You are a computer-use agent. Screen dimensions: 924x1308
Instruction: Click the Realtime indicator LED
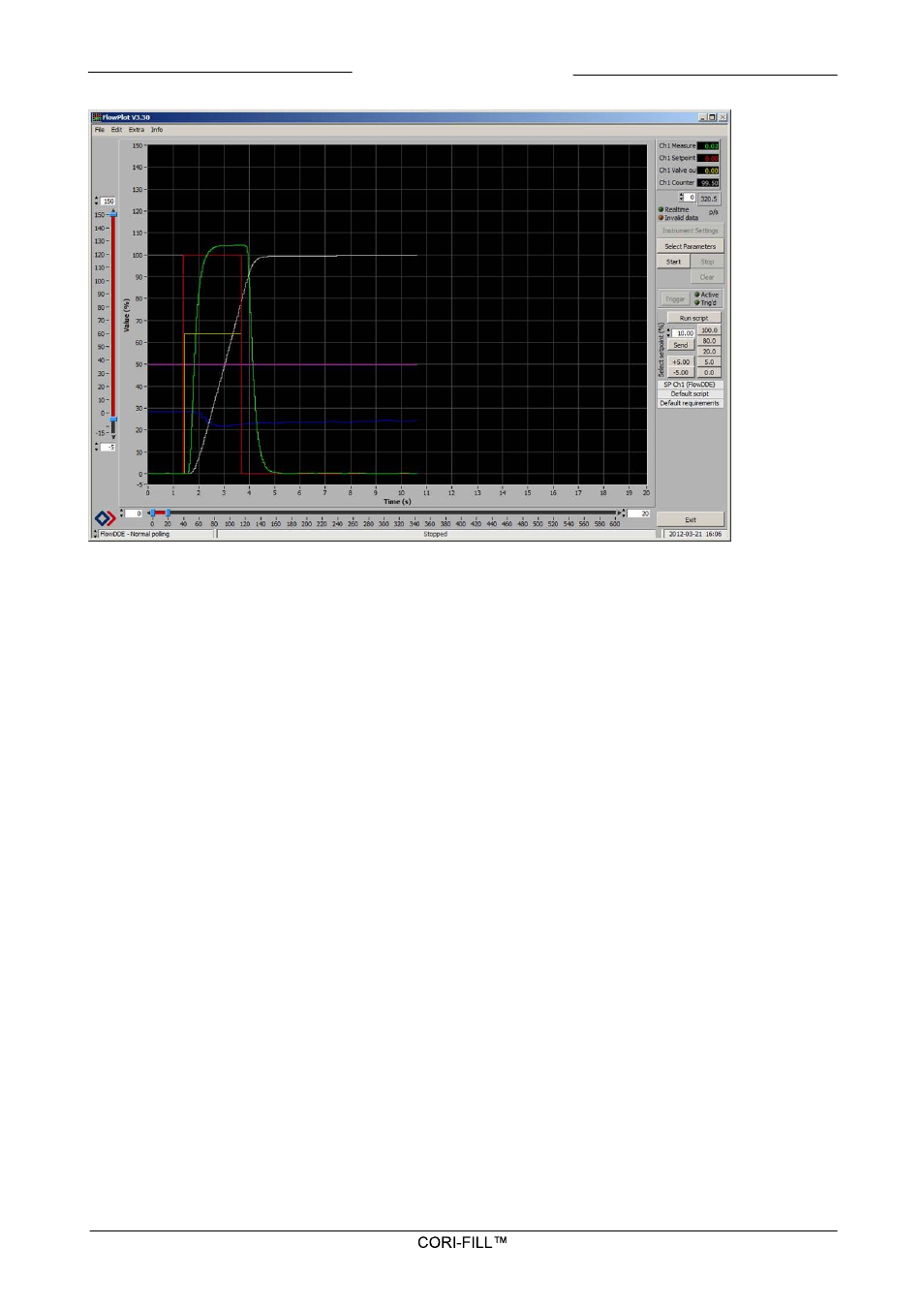662,209
